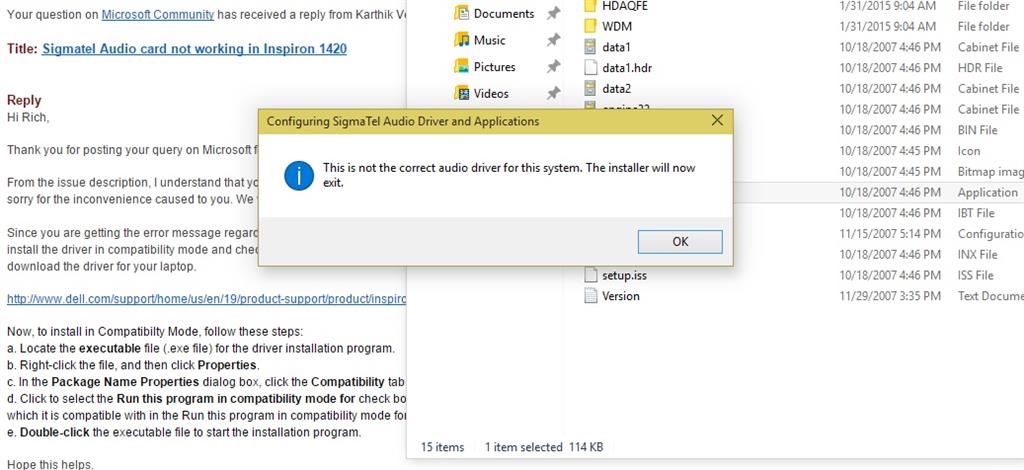Click the pin icon next to Music
Image resolution: width=1024 pixels, height=470 pixels.
pyautogui.click(x=553, y=40)
